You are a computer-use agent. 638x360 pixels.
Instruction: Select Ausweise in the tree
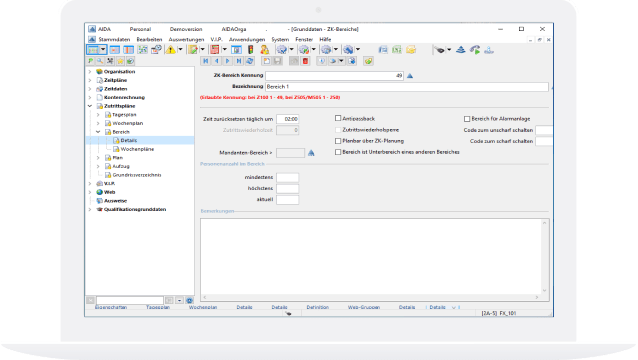[x=115, y=201]
